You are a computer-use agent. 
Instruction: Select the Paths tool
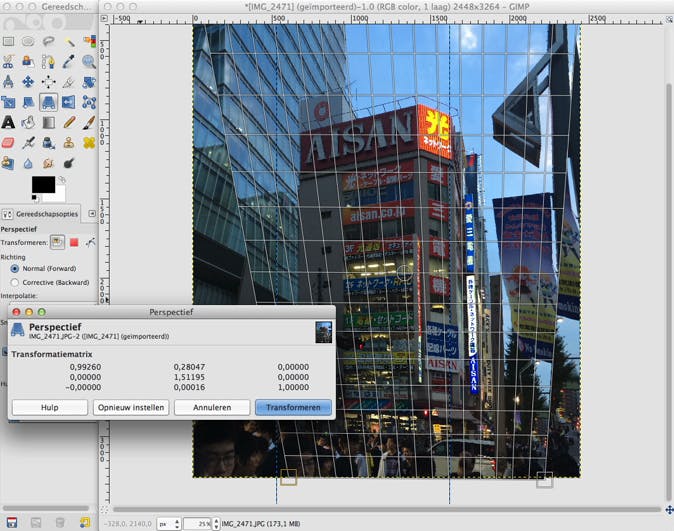point(49,61)
